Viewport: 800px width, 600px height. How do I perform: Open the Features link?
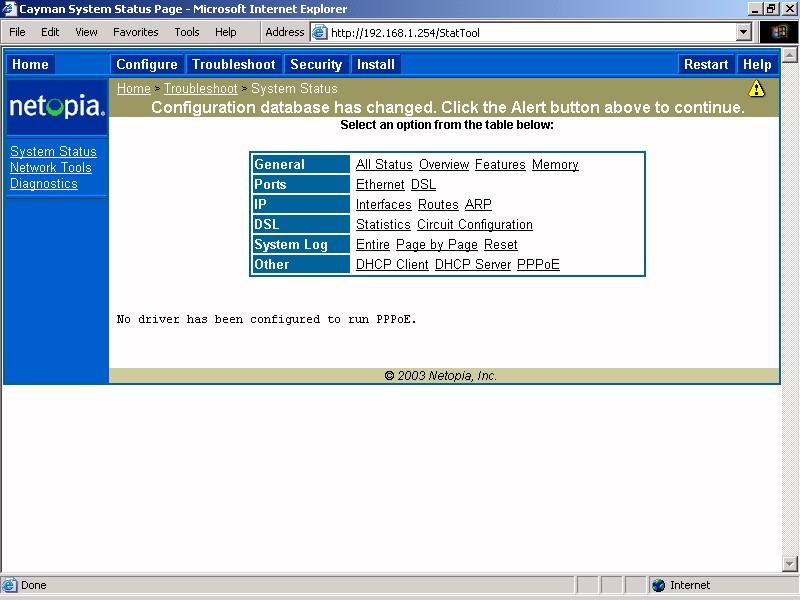coord(500,165)
